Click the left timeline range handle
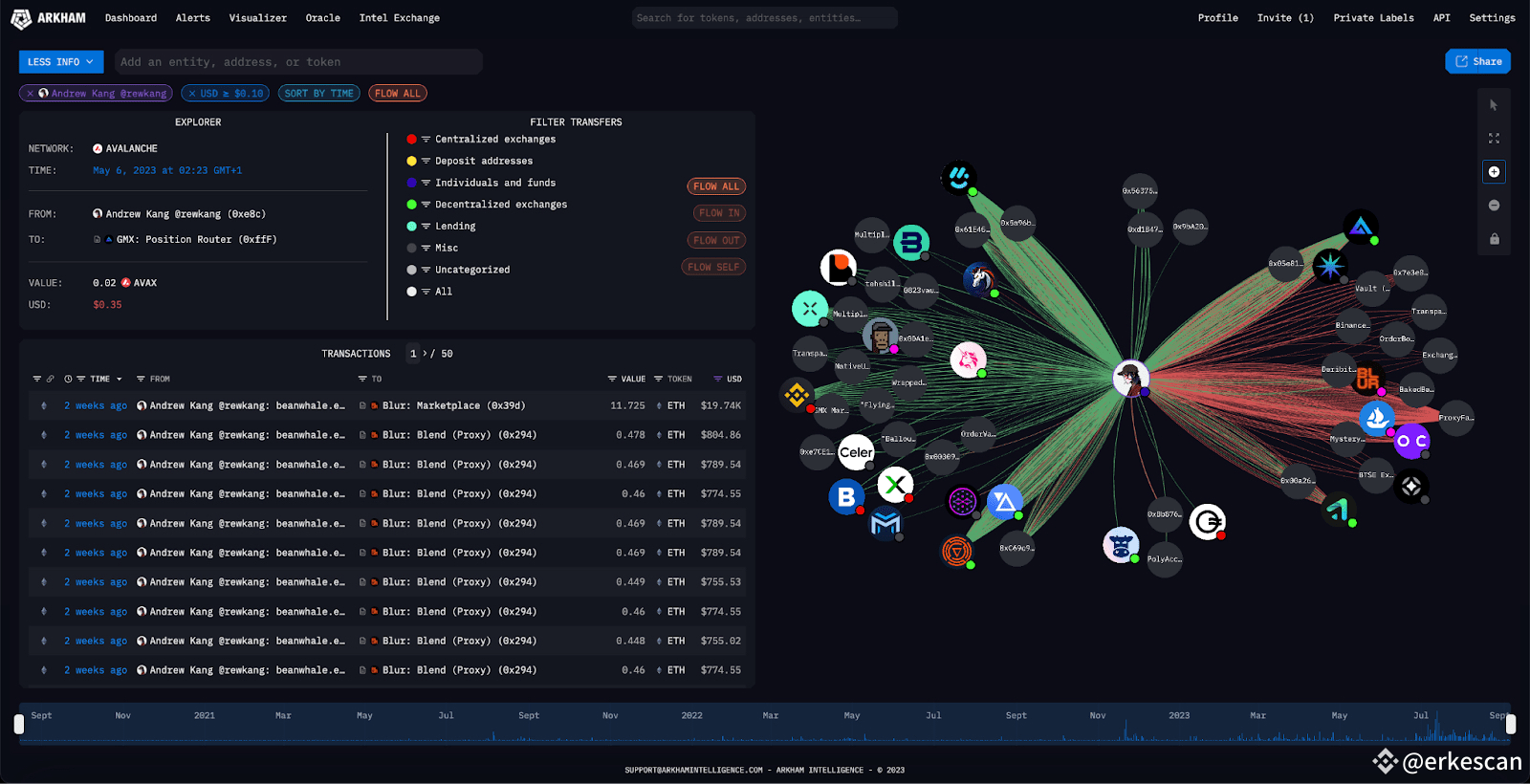This screenshot has height=784, width=1530. point(19,725)
